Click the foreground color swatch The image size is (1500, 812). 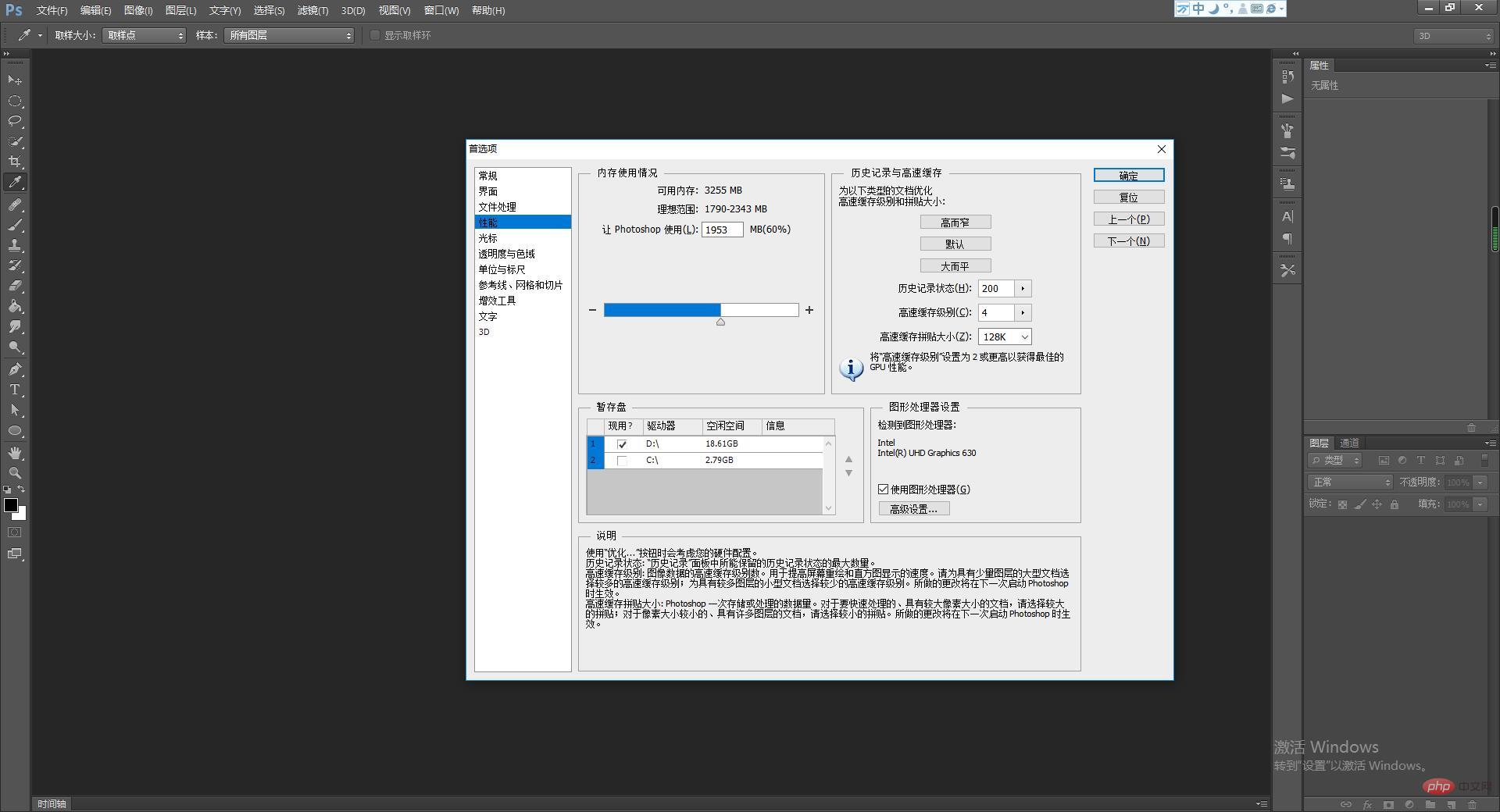pos(11,505)
